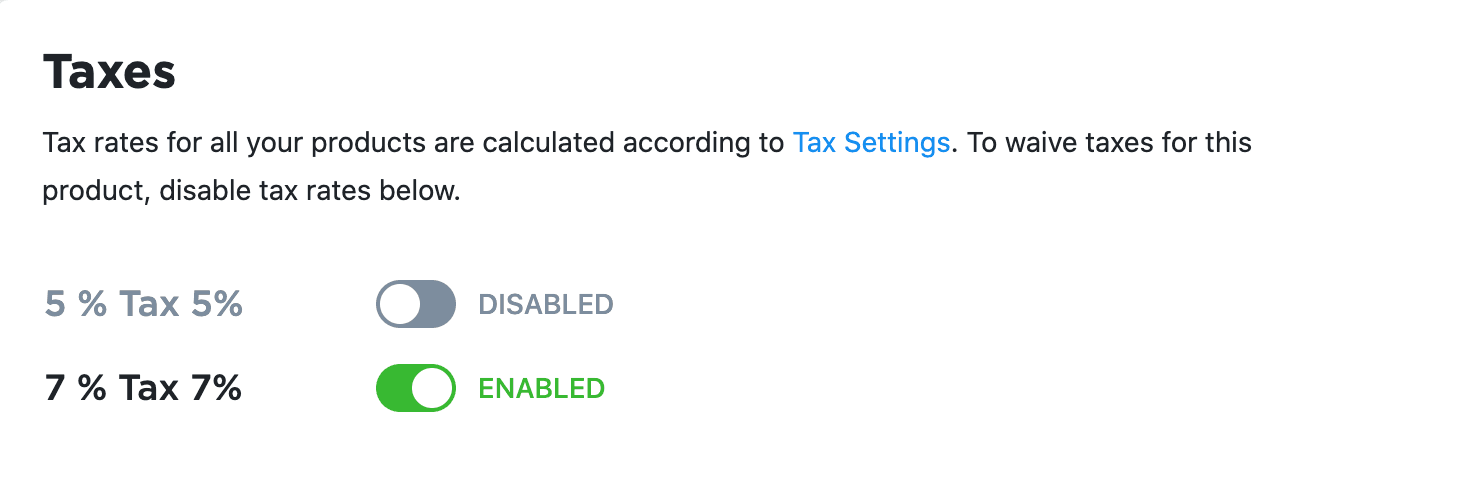Viewport: 1462px width, 498px height.
Task: Turn on the gray 5% tax switch
Action: pos(415,304)
